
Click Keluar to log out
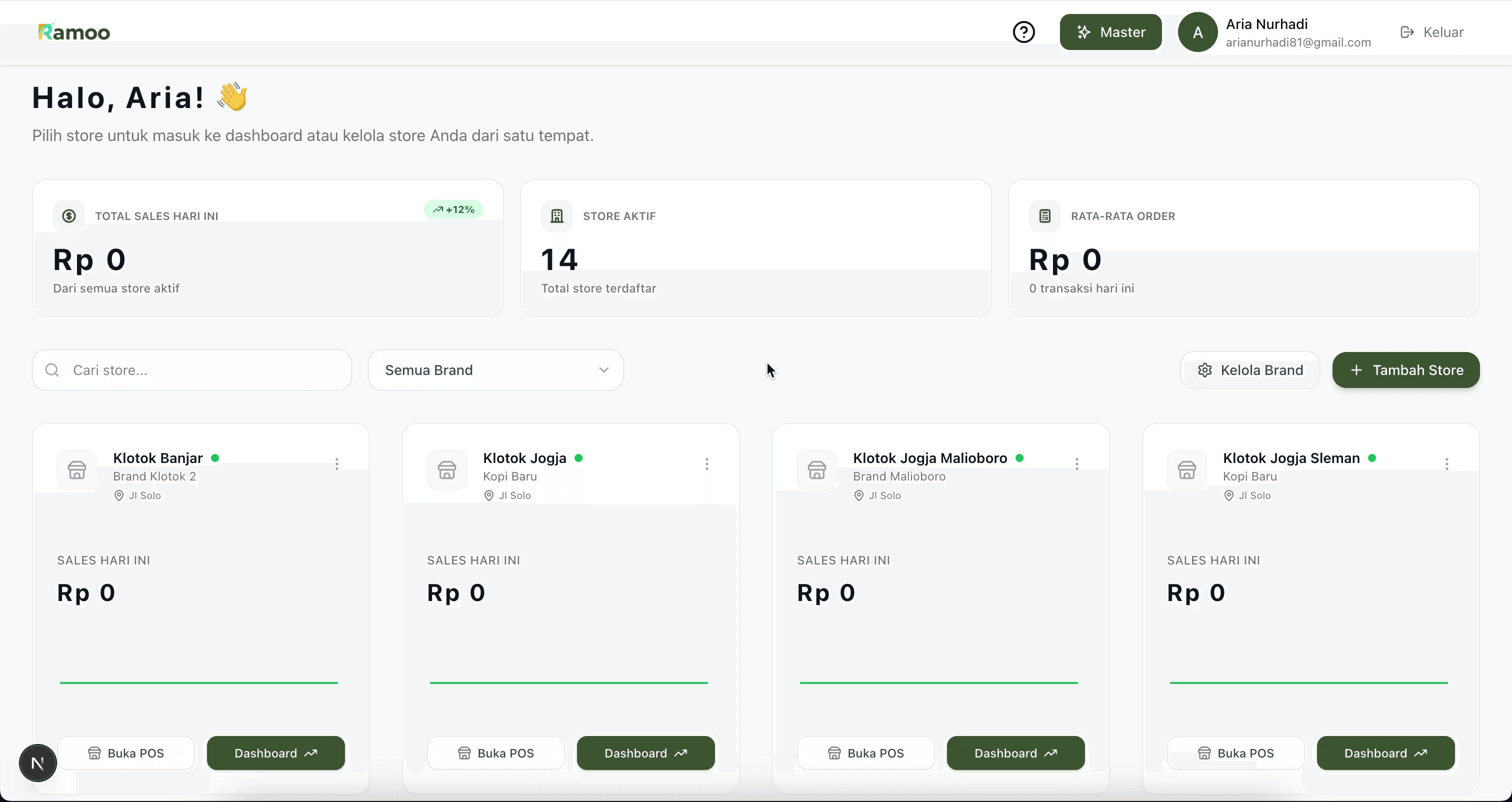point(1432,31)
